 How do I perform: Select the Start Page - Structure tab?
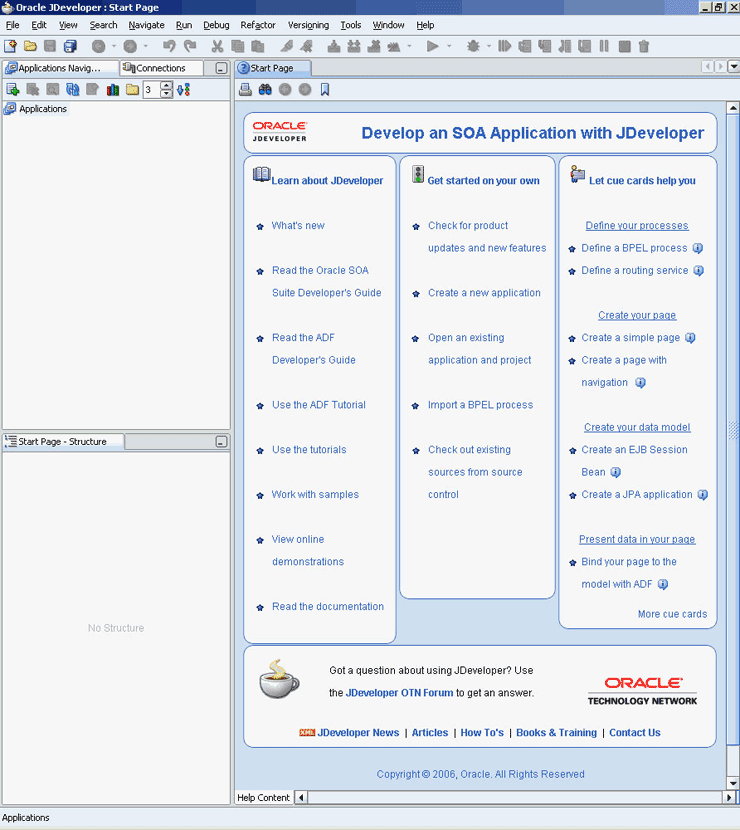62,441
